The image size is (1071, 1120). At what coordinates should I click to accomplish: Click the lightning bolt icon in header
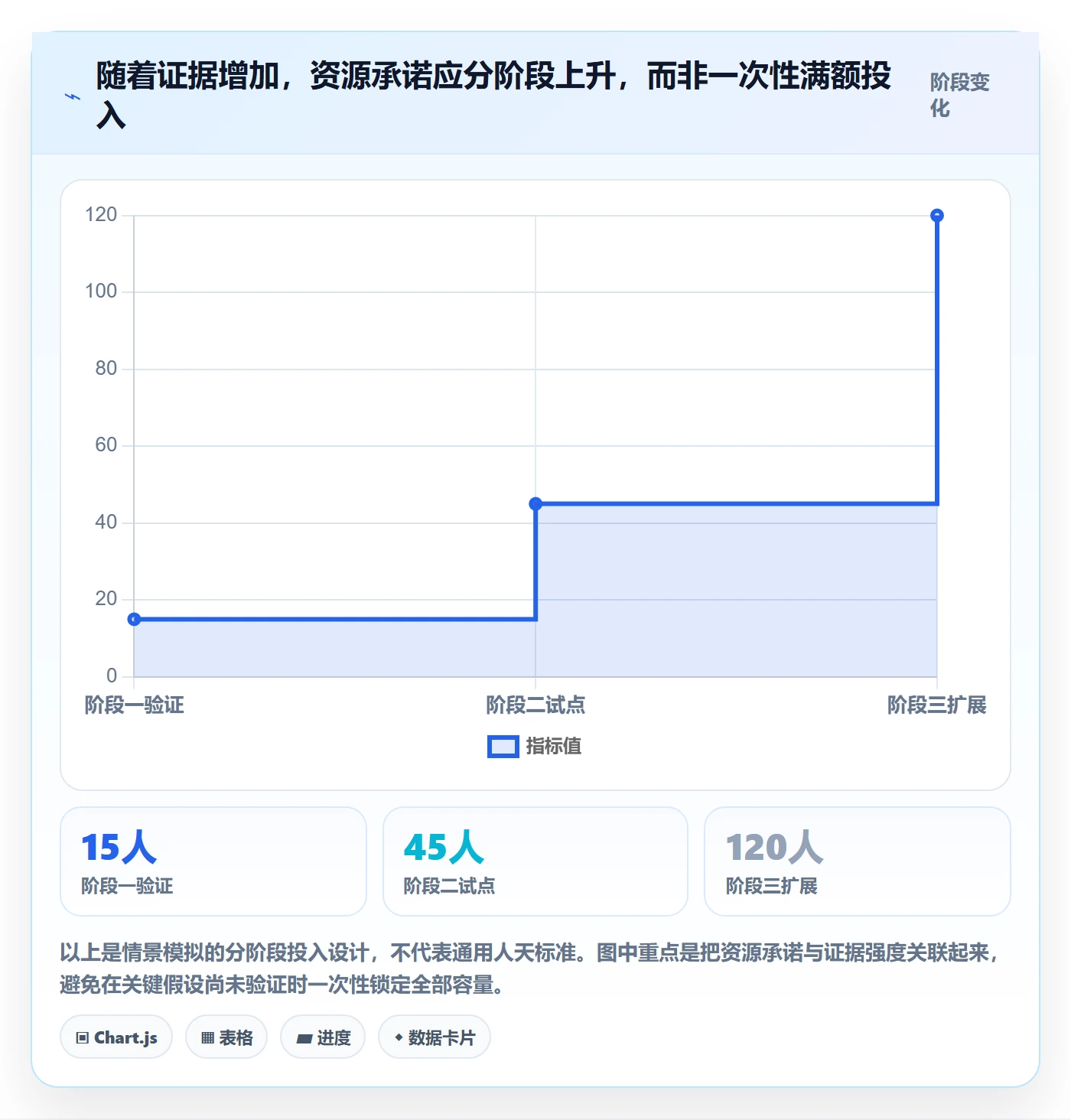pyautogui.click(x=73, y=97)
